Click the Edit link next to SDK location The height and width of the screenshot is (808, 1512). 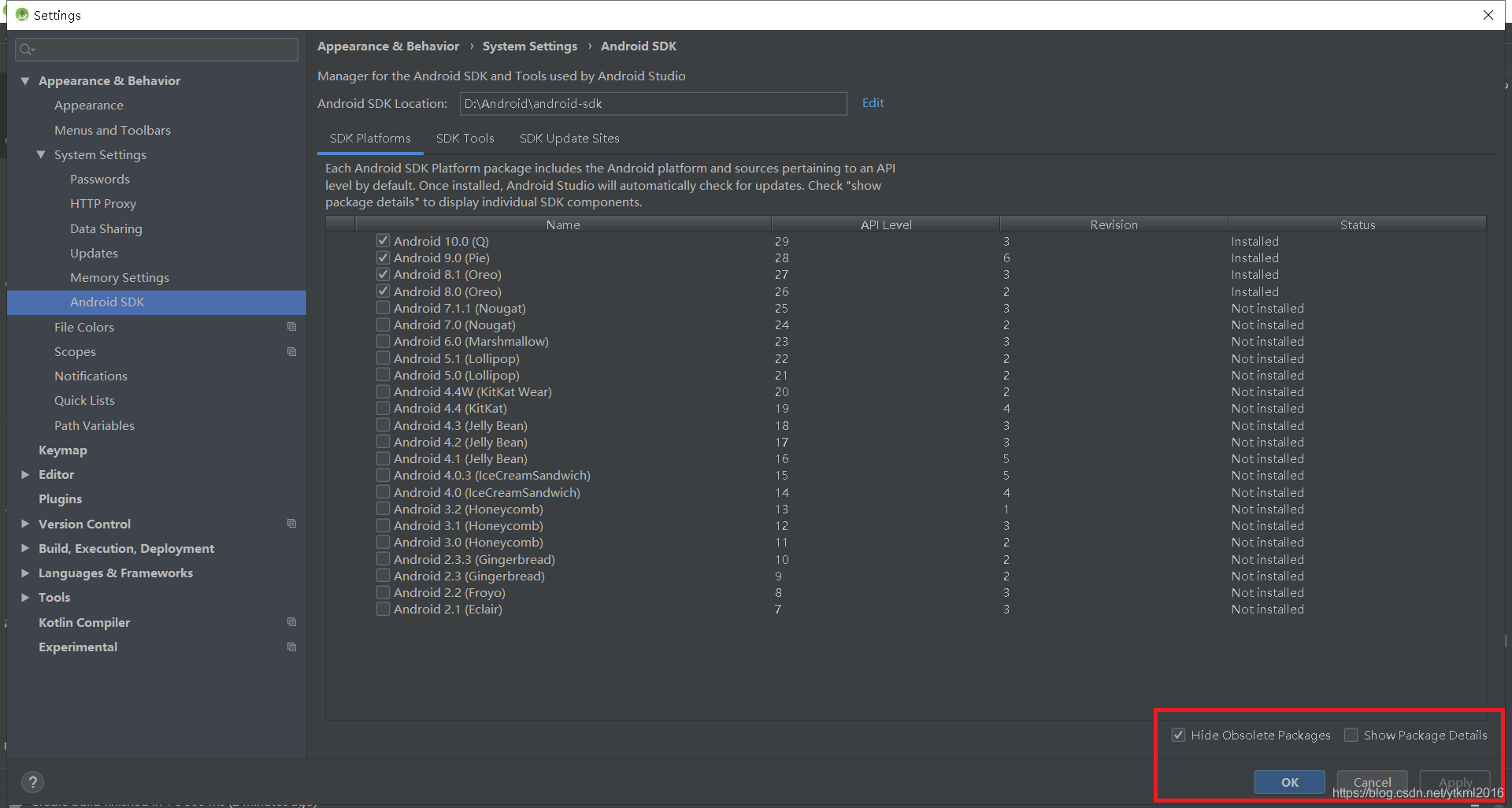[872, 102]
